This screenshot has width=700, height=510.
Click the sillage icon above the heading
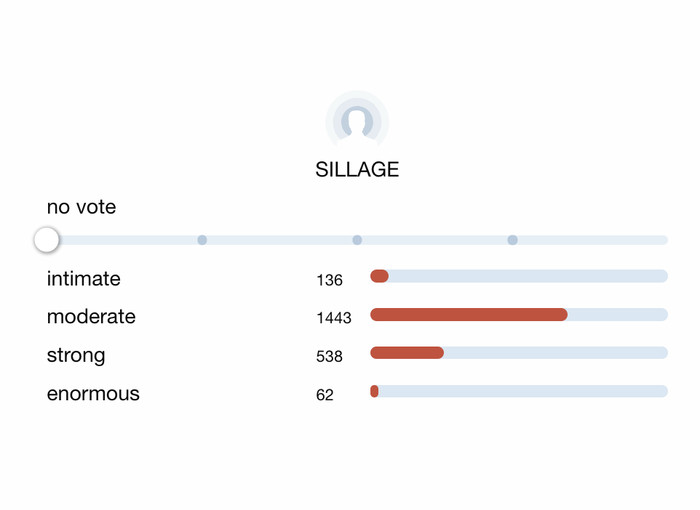click(357, 120)
